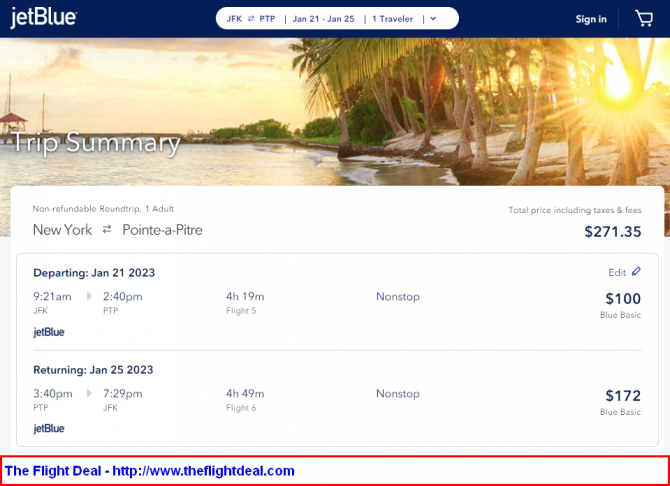Click JFK in the search pill
This screenshot has height=486, width=670.
pyautogui.click(x=234, y=19)
